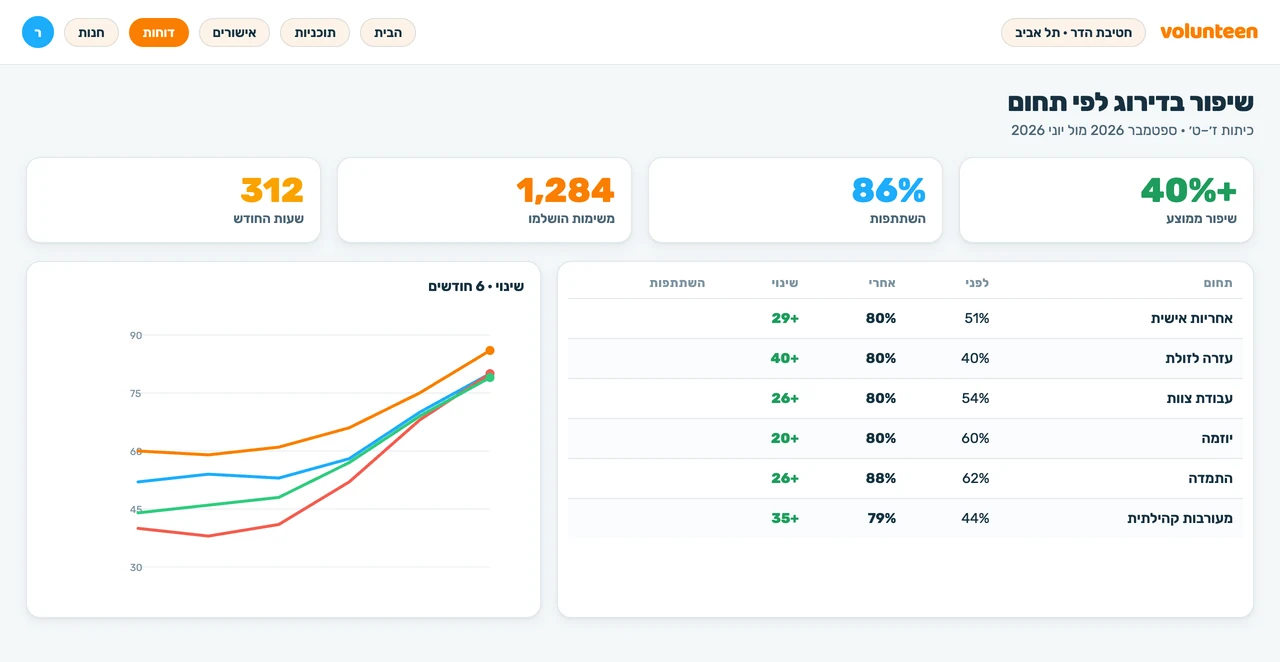Click the page heading שיפור בדירוג לפי תחום
The height and width of the screenshot is (662, 1280).
pyautogui.click(x=1130, y=102)
